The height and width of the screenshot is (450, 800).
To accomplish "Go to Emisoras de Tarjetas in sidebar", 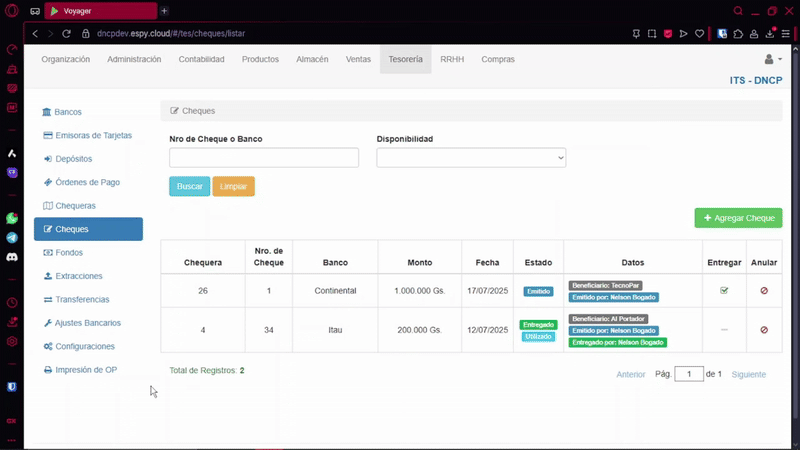I will pyautogui.click(x=93, y=135).
